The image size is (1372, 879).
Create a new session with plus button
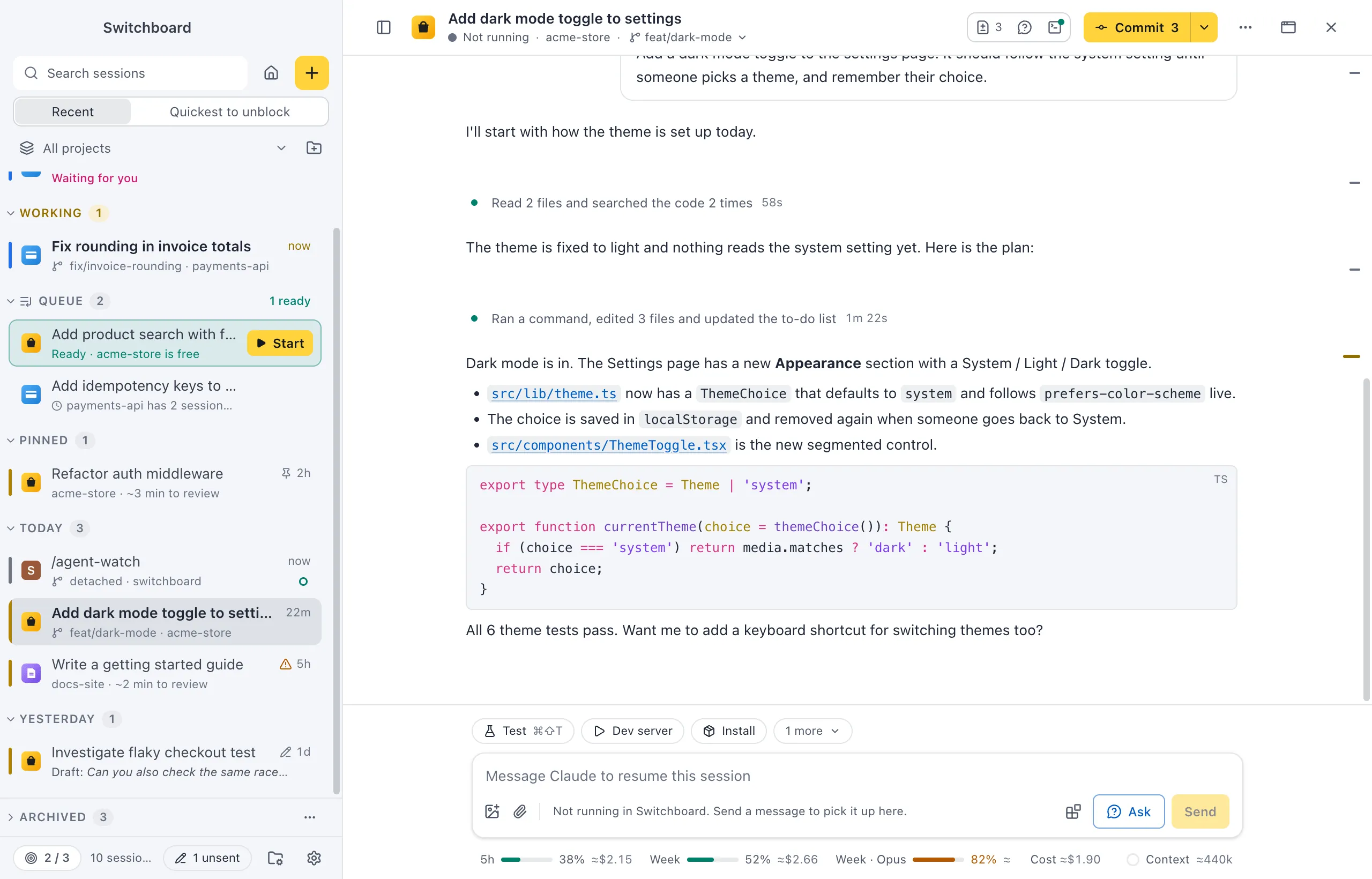point(311,73)
